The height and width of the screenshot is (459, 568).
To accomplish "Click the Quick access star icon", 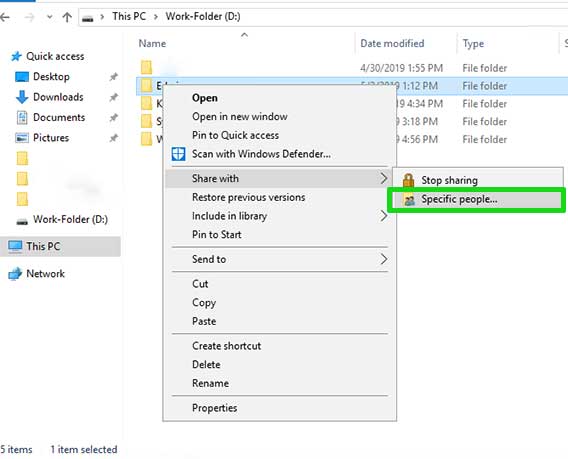I will [16, 56].
